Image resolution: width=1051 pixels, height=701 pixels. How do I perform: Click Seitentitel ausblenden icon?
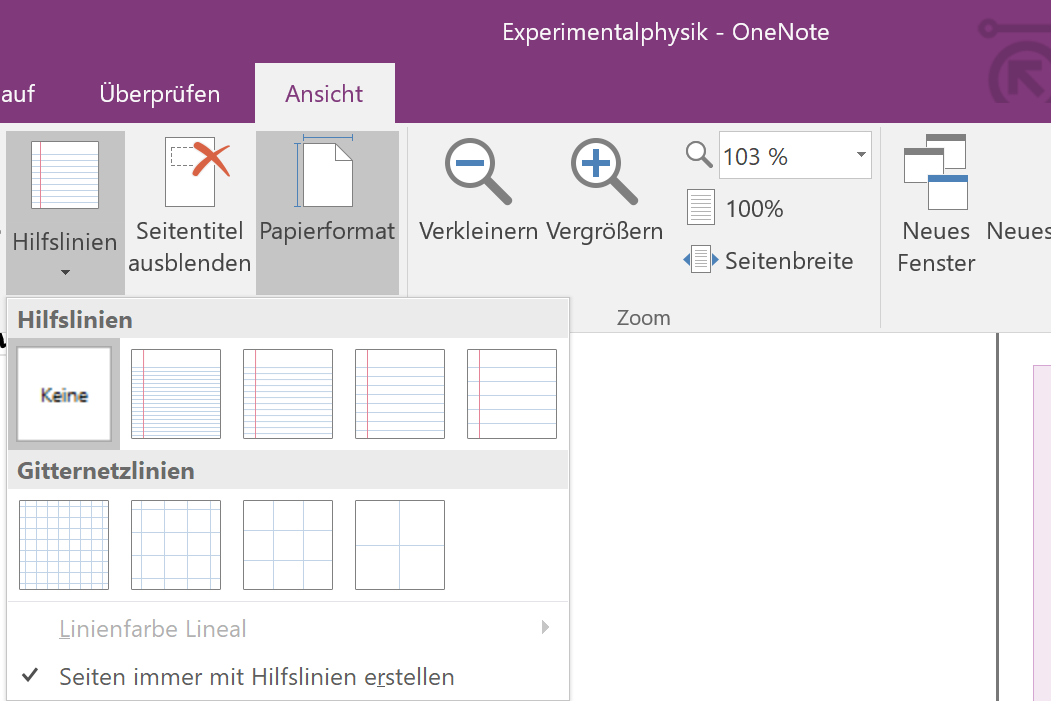click(190, 172)
